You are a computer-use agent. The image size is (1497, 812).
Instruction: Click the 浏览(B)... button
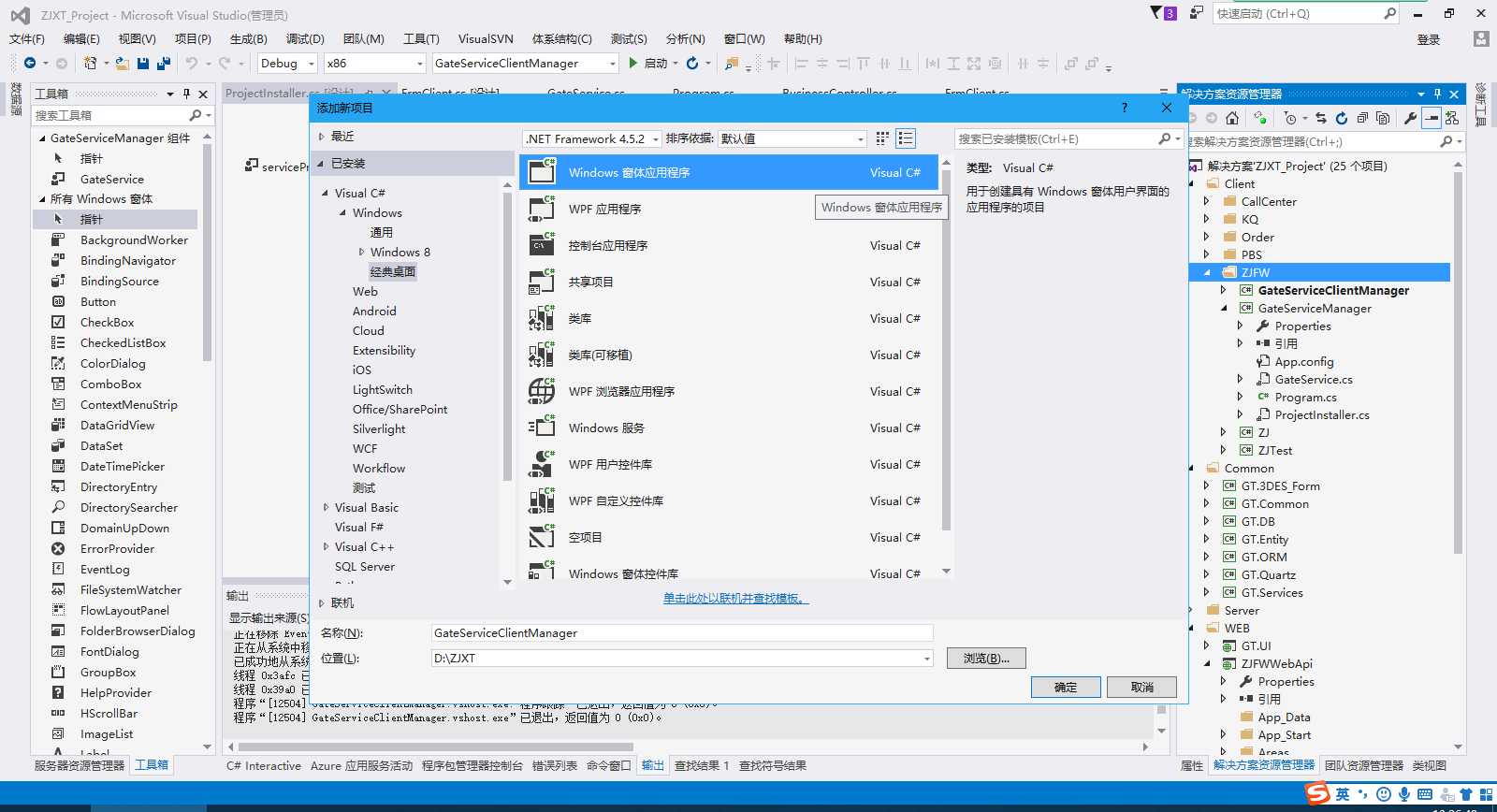(x=986, y=659)
